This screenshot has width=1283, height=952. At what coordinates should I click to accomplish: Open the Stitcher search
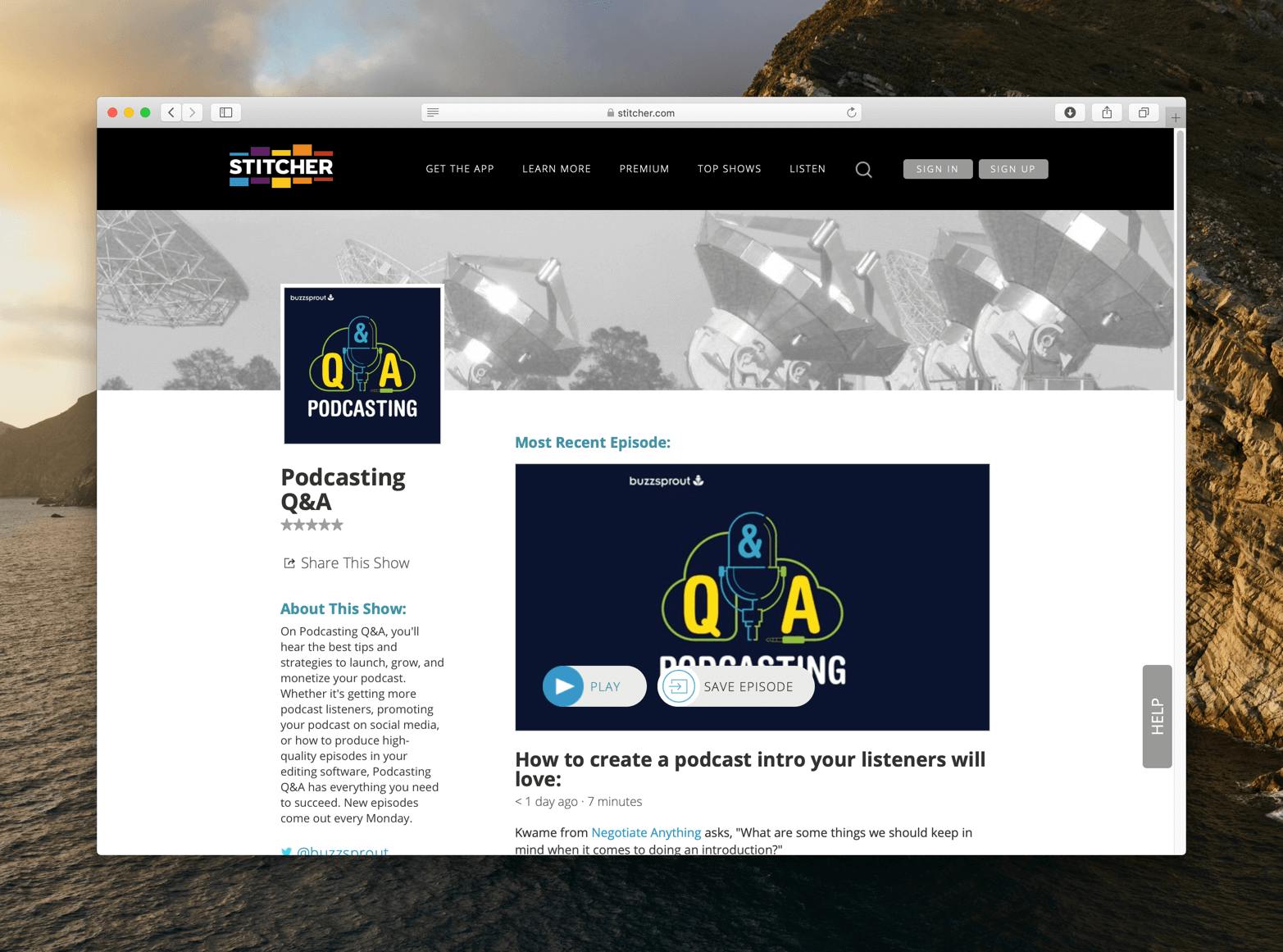tap(863, 169)
